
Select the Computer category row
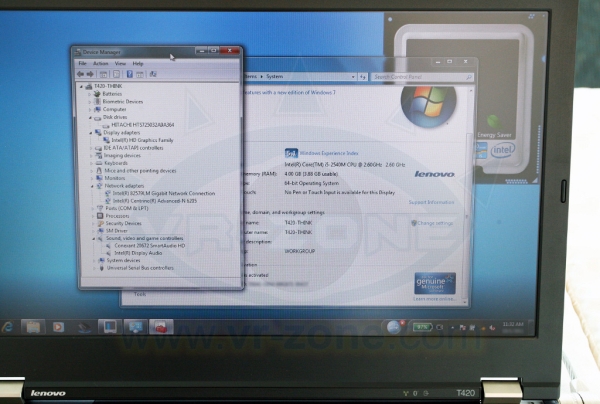tap(114, 109)
